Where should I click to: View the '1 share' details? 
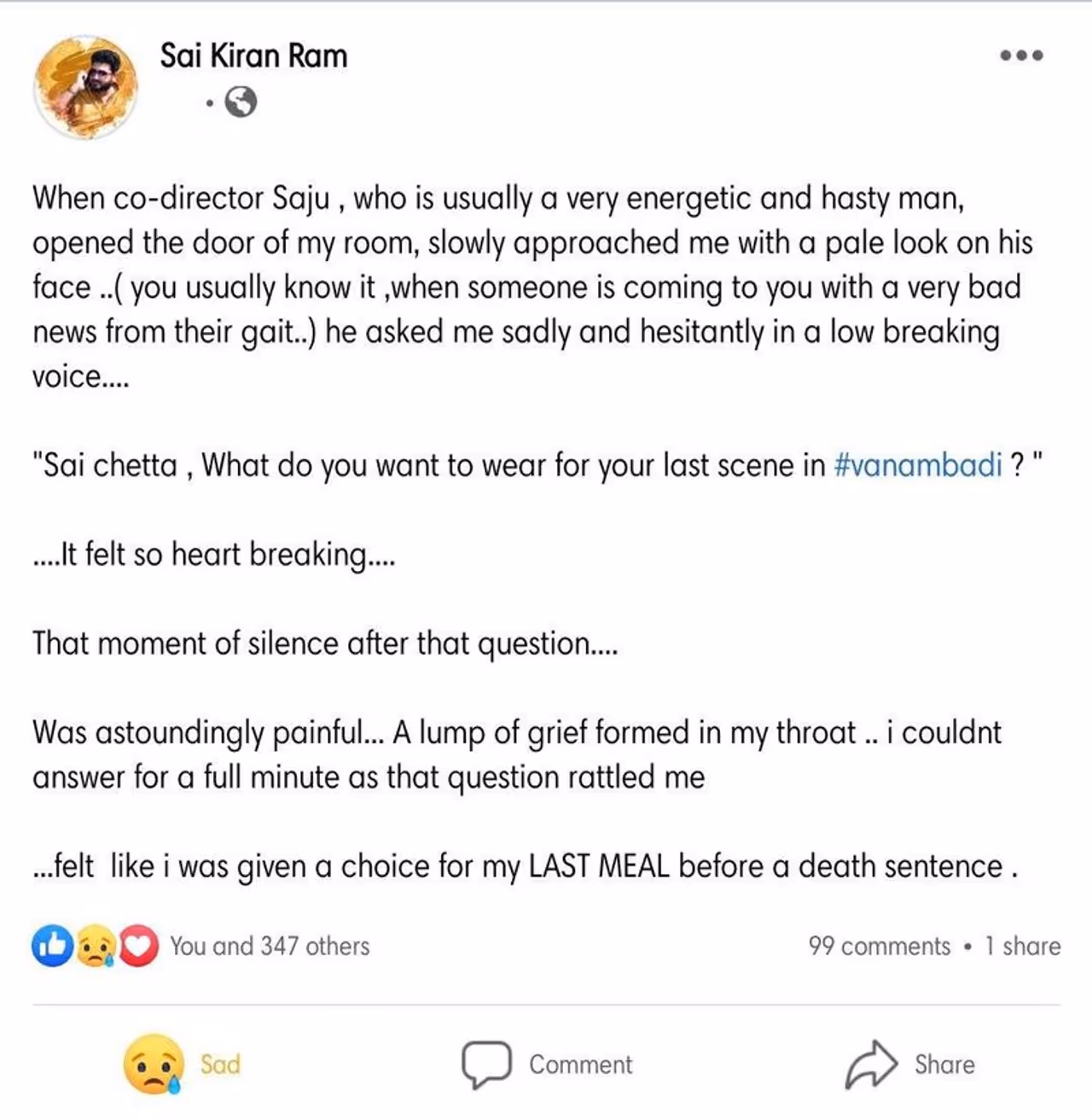tap(1022, 946)
